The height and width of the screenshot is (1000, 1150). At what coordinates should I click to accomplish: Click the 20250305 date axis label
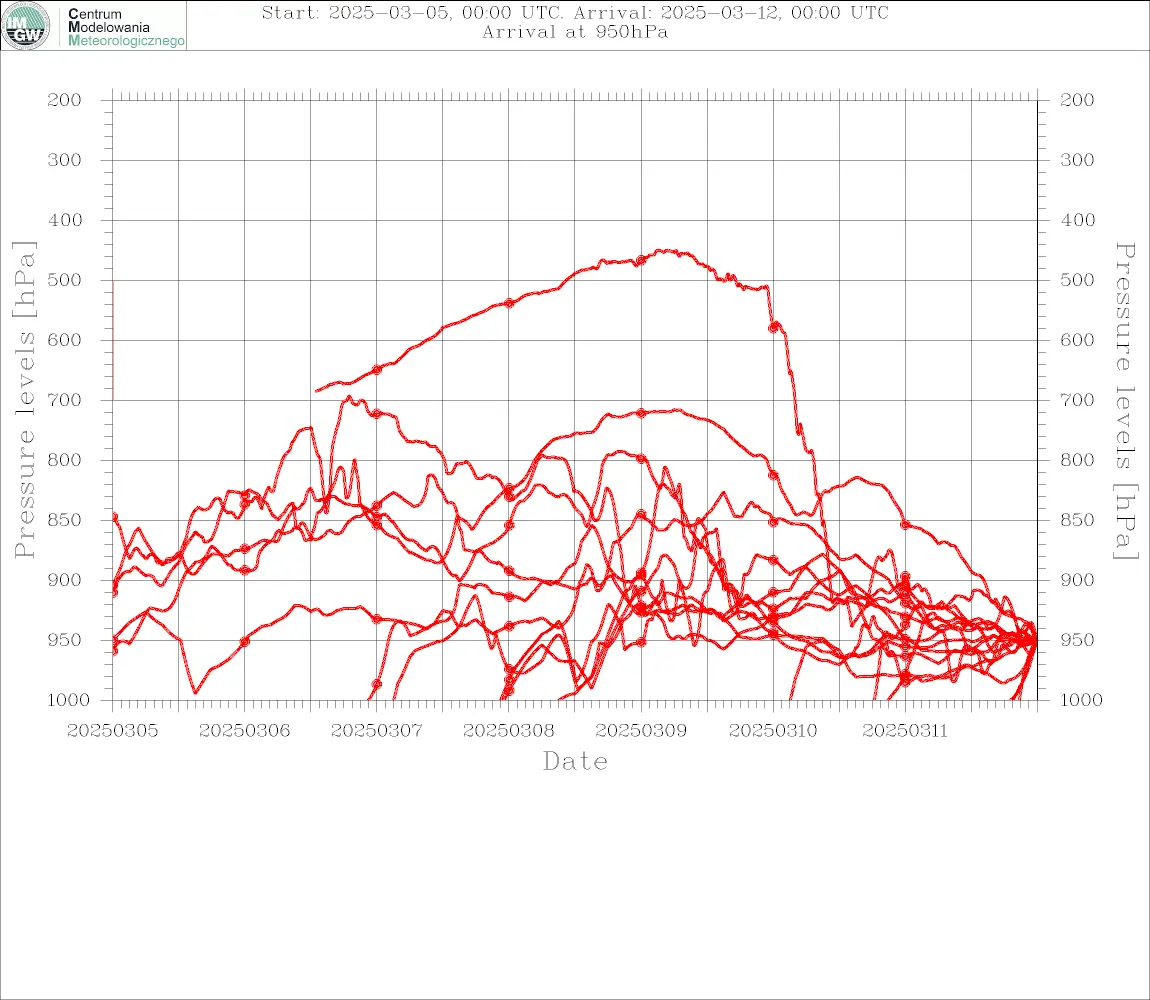click(112, 731)
